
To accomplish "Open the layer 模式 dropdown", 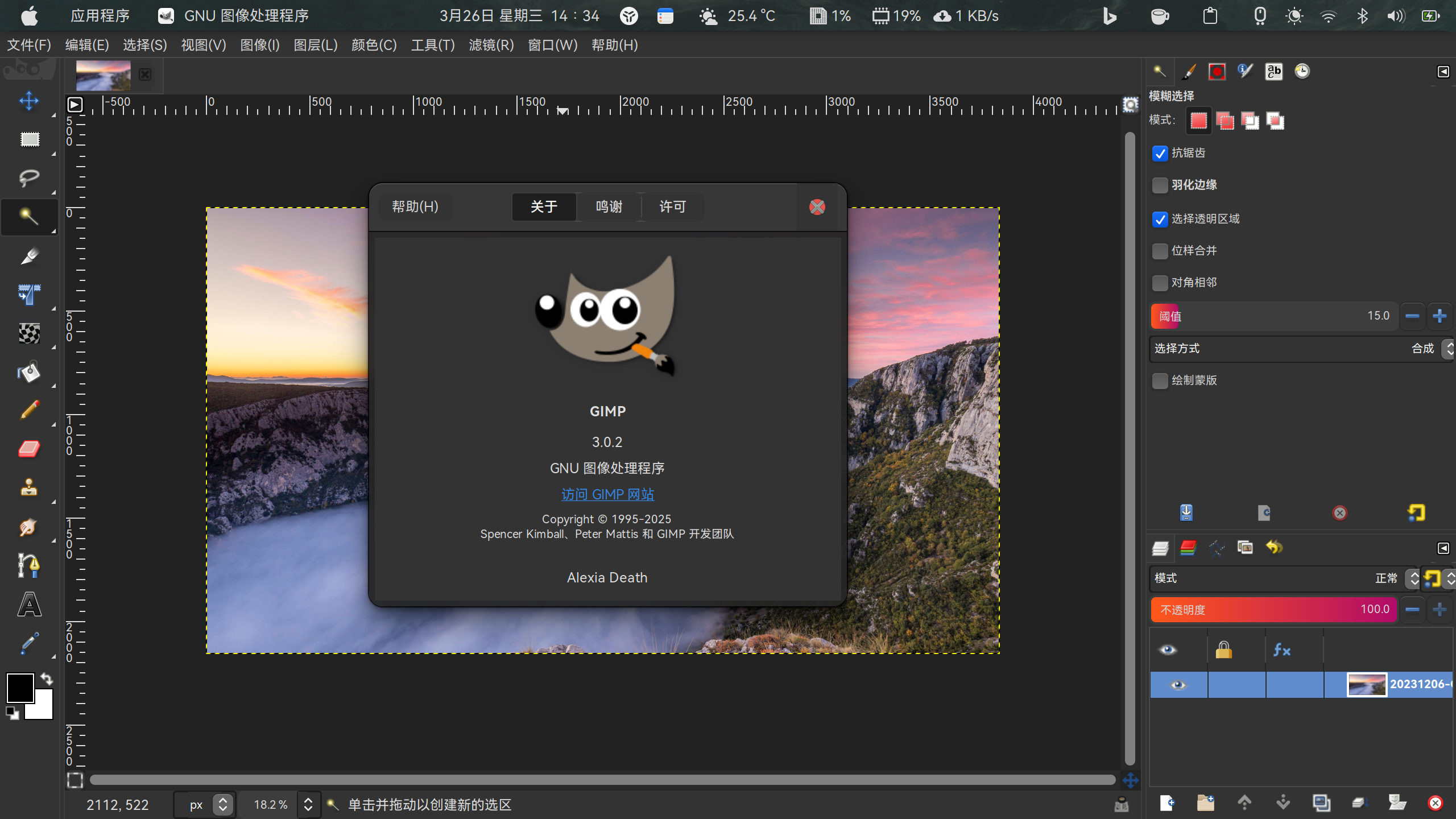I will pos(1284,578).
